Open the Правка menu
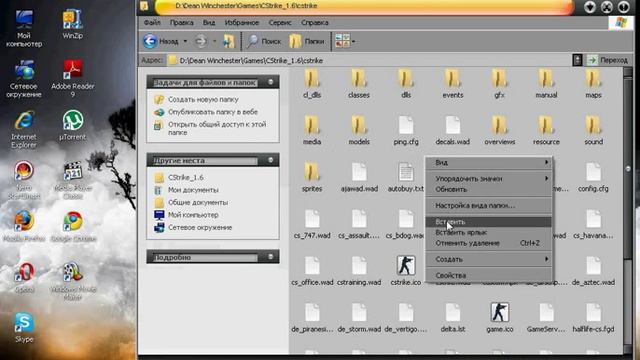Image resolution: width=640 pixels, height=360 pixels. click(182, 22)
